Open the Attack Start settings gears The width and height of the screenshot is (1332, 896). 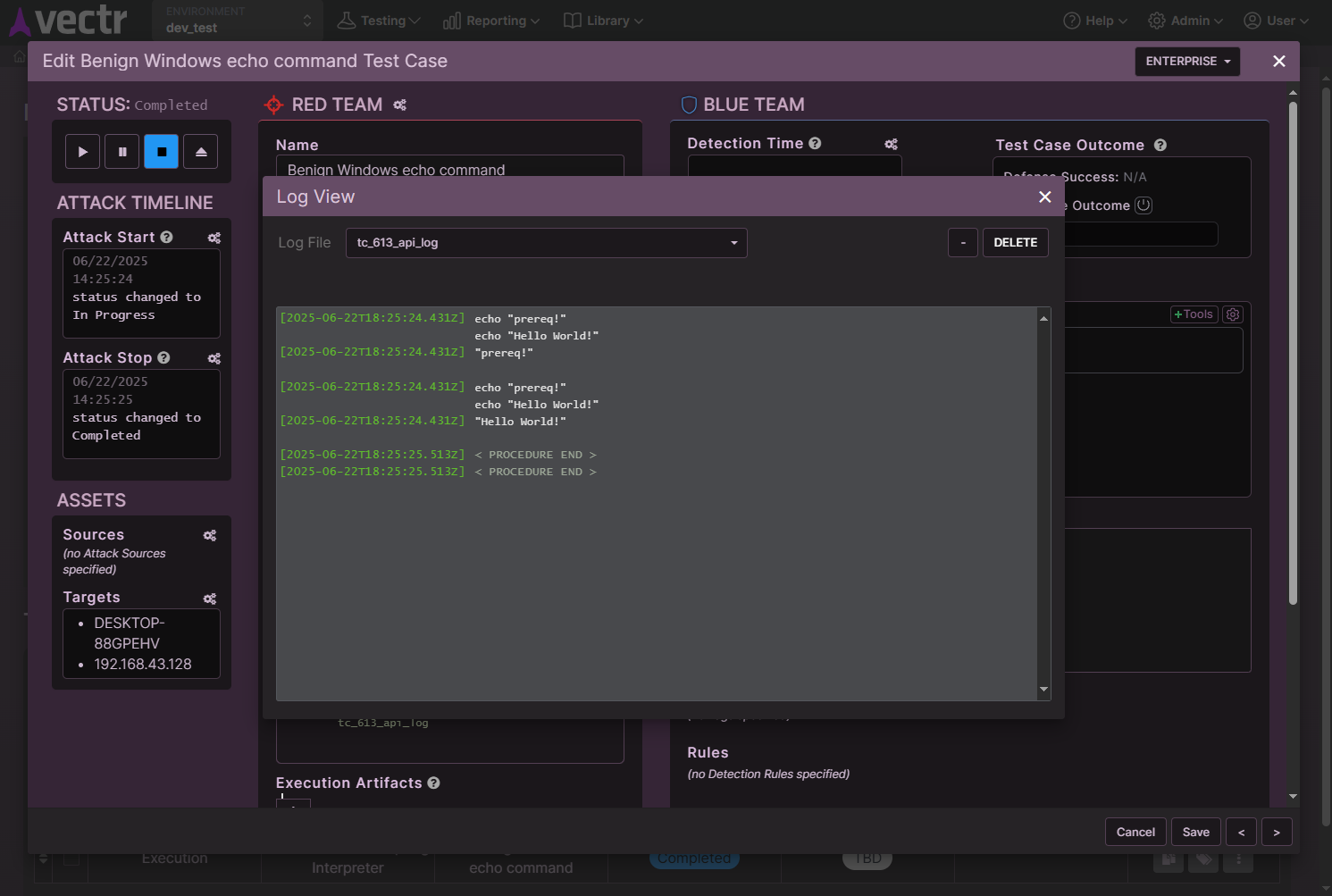[214, 238]
